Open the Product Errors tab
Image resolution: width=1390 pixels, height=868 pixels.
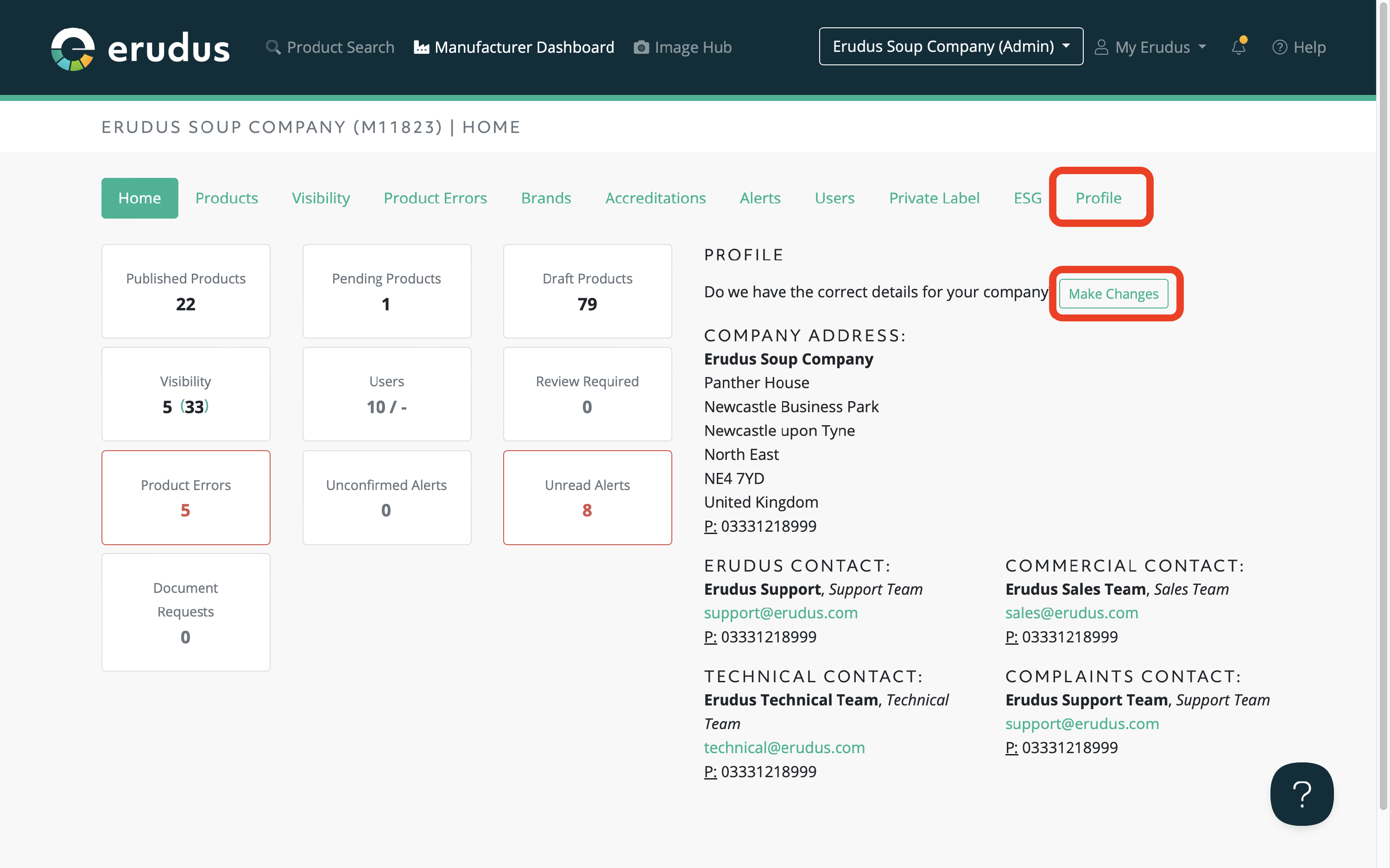[435, 198]
